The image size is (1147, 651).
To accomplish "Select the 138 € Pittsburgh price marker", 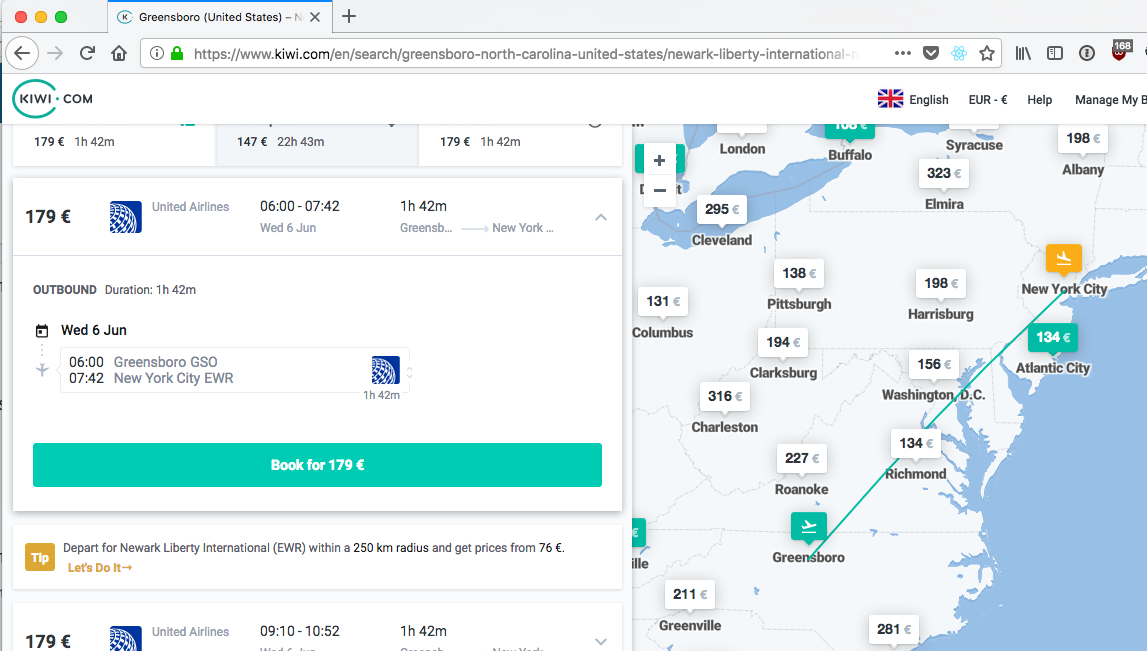I will [799, 274].
